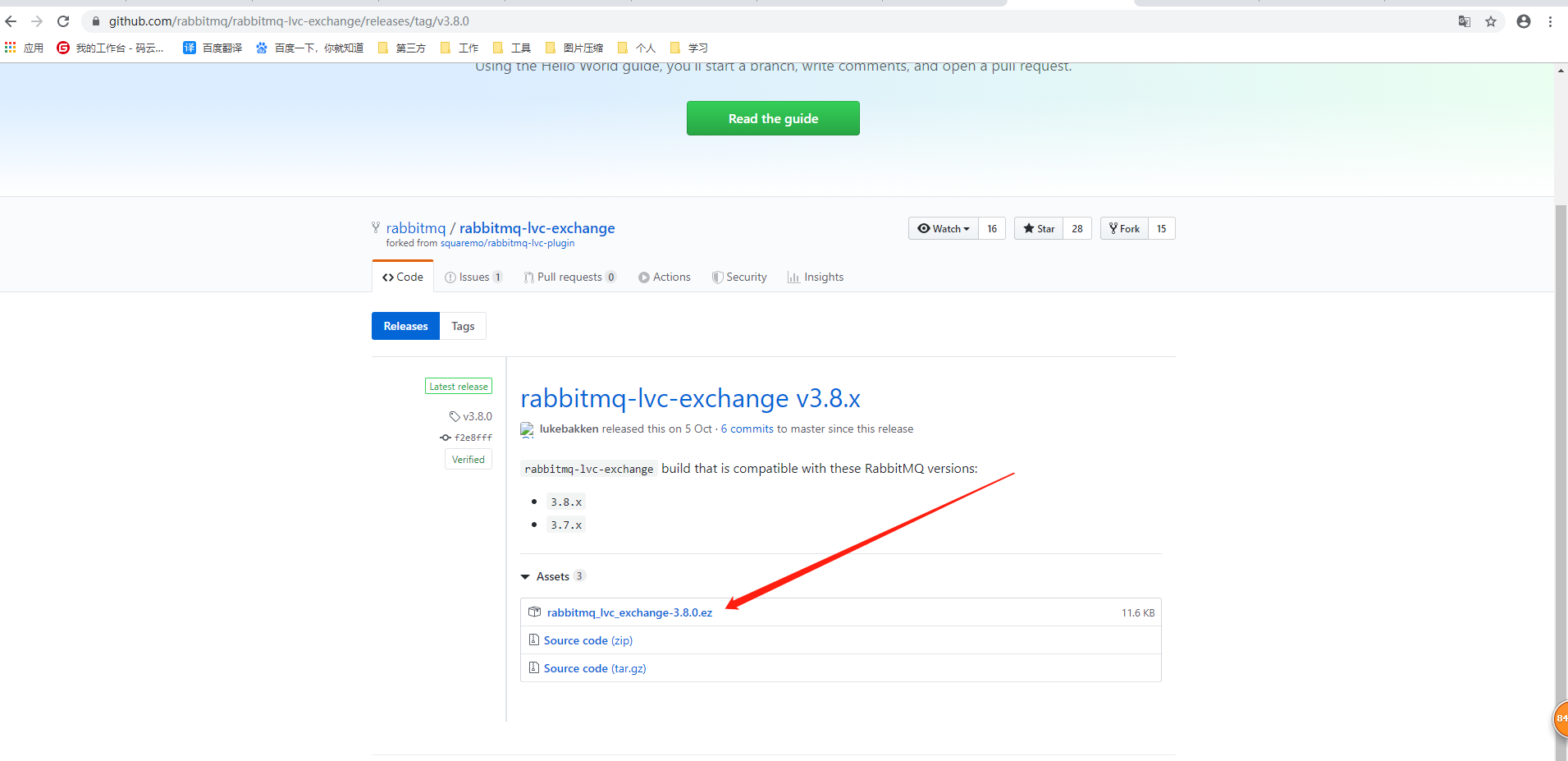This screenshot has width=1568, height=761.
Task: Open the 学习 bookmark folder
Action: 688,48
